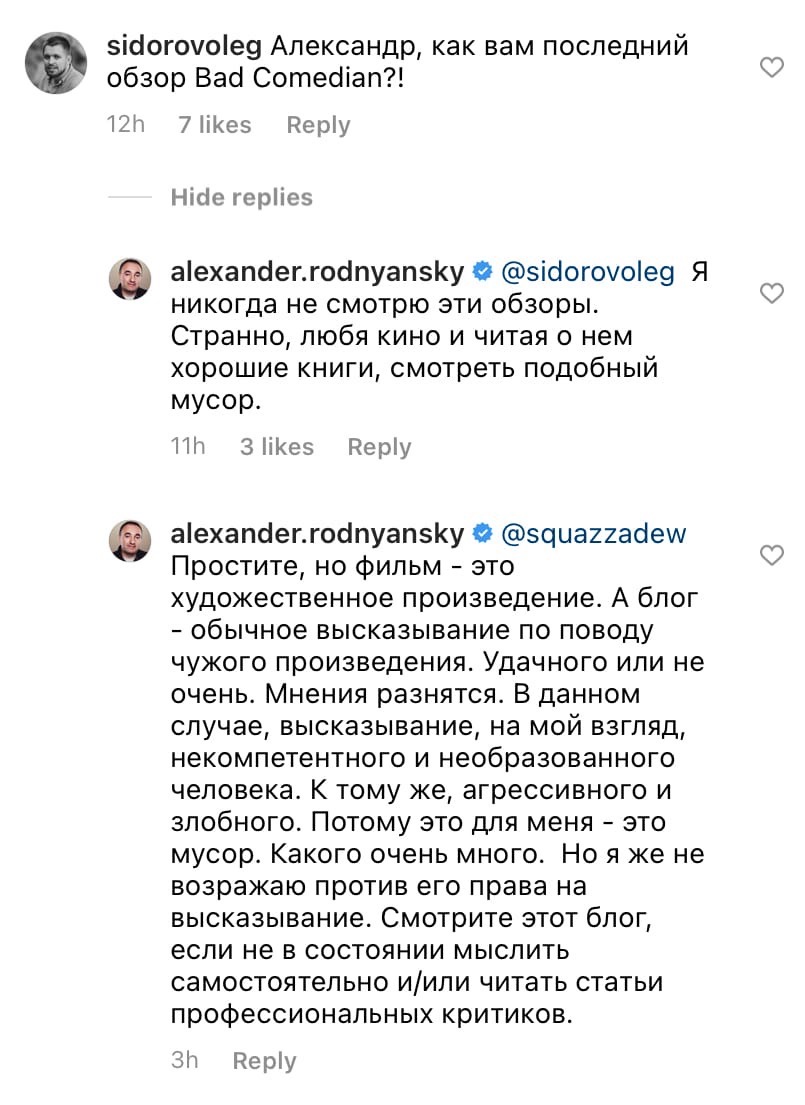Click verified badge next to @sidorovoleg mention
Viewport: 805px width, 1105px height.
click(482, 272)
